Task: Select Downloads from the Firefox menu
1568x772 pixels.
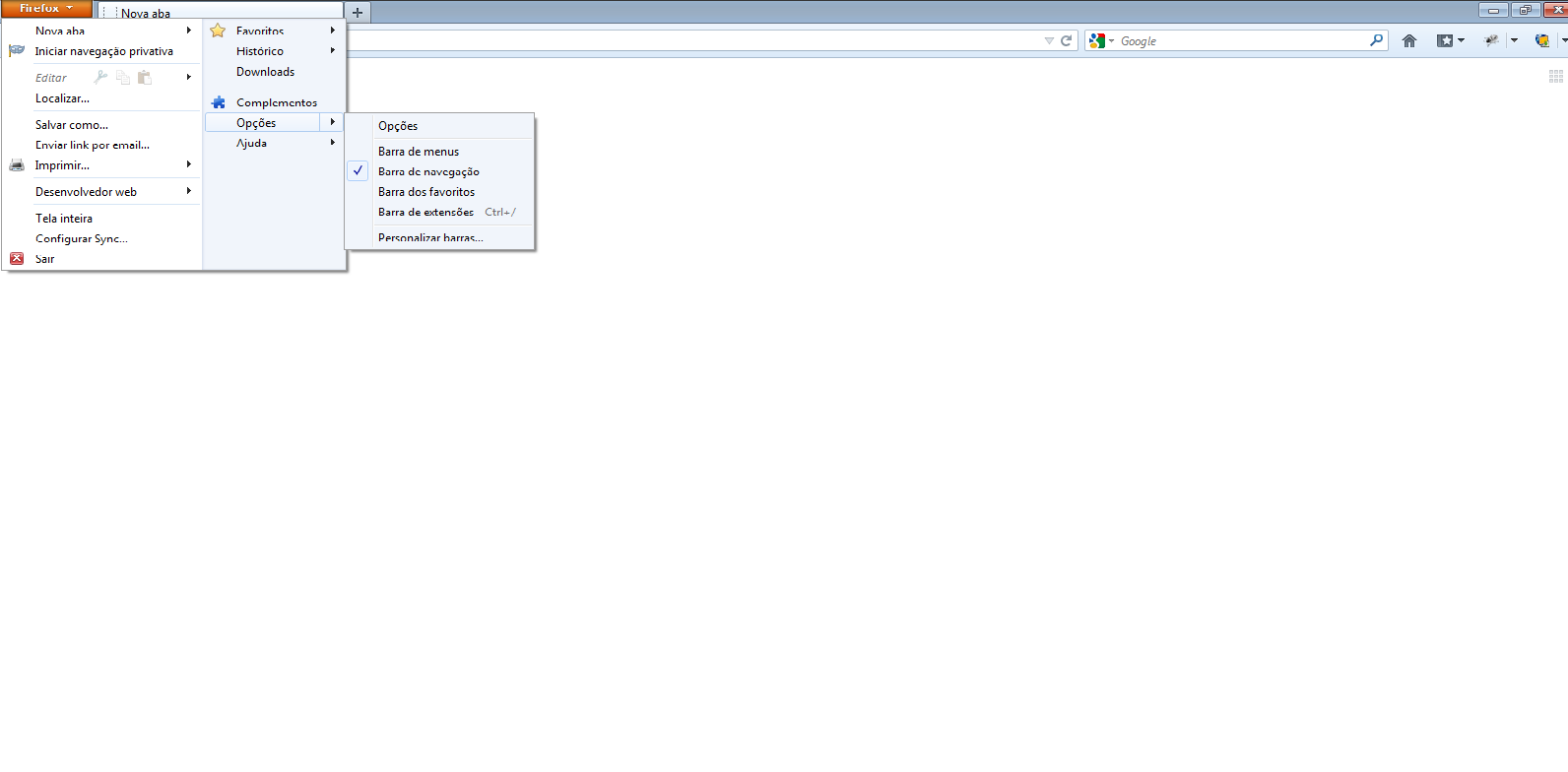Action: pyautogui.click(x=265, y=72)
